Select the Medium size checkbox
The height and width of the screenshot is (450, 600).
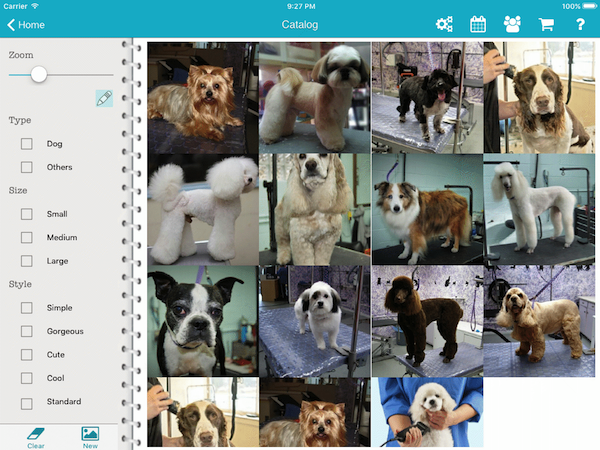[27, 238]
